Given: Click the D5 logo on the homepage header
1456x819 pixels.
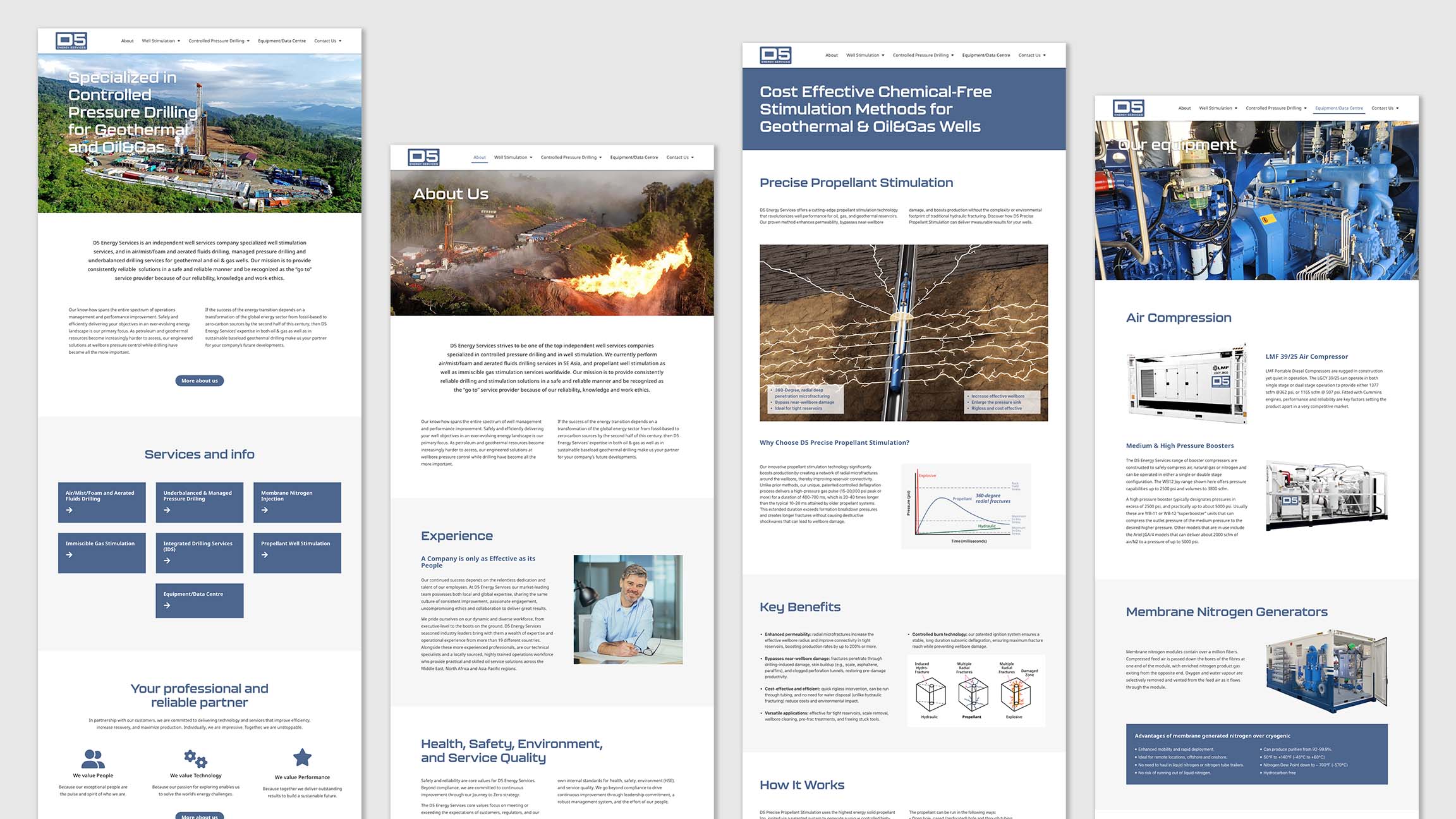Looking at the screenshot, I should 71,40.
